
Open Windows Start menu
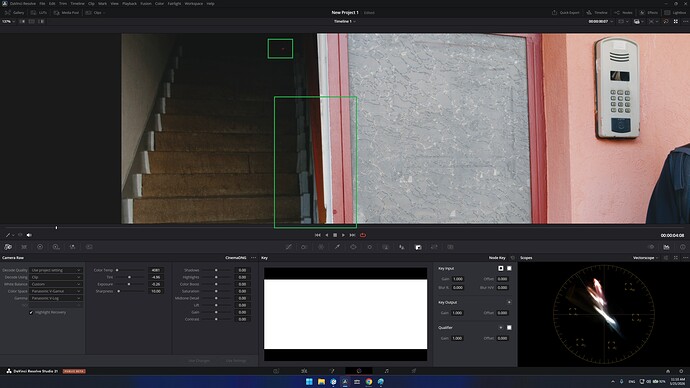(x=309, y=381)
